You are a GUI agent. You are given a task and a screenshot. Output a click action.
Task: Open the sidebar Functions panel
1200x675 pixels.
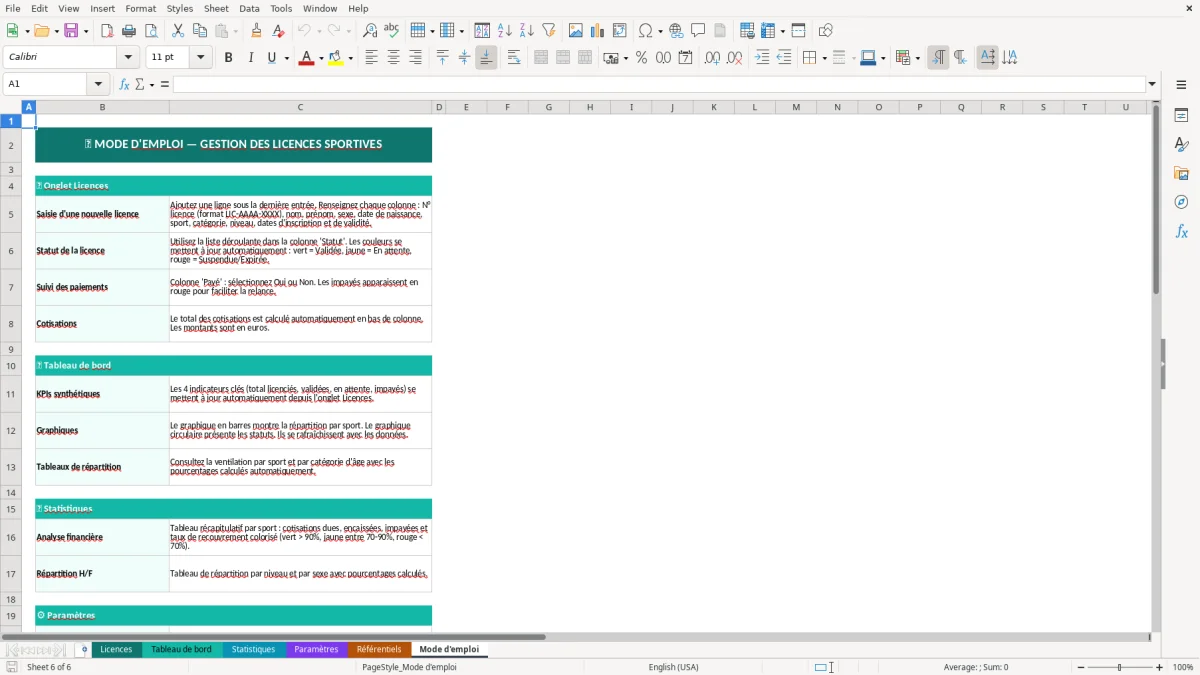(x=1181, y=231)
